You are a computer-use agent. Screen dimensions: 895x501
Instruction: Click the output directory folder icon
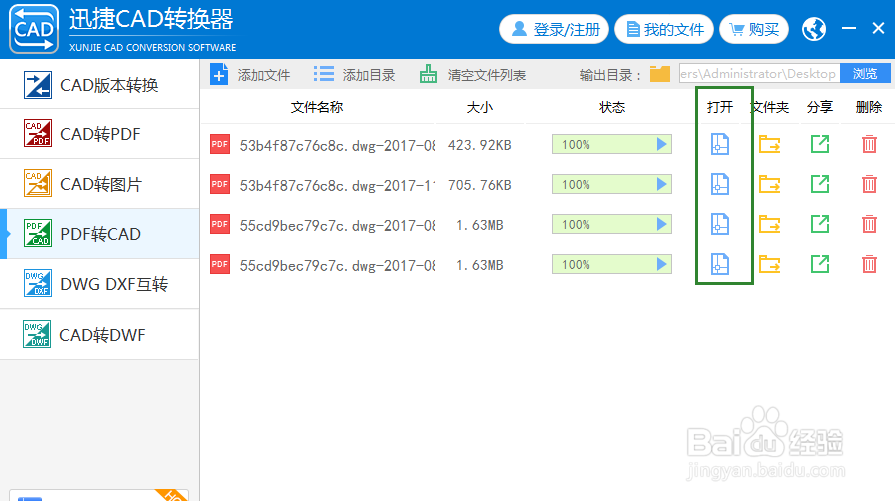point(660,74)
